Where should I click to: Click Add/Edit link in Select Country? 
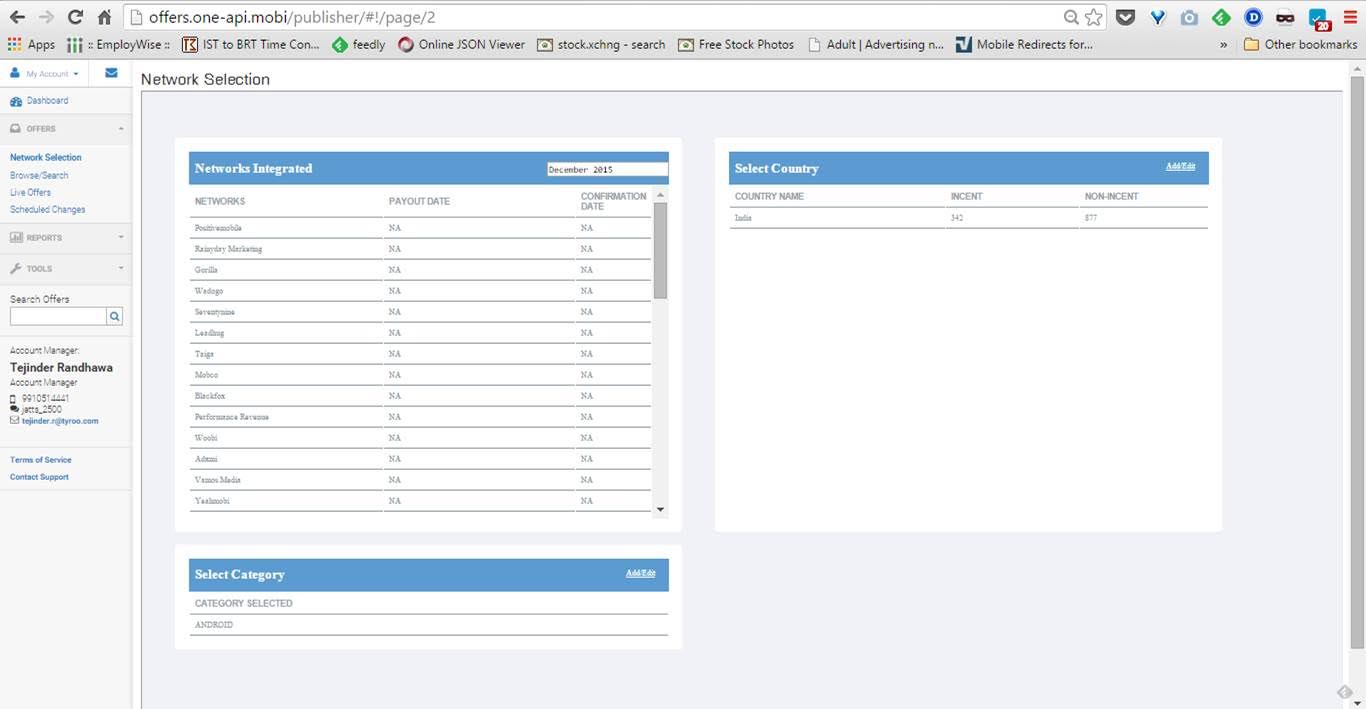(1180, 166)
